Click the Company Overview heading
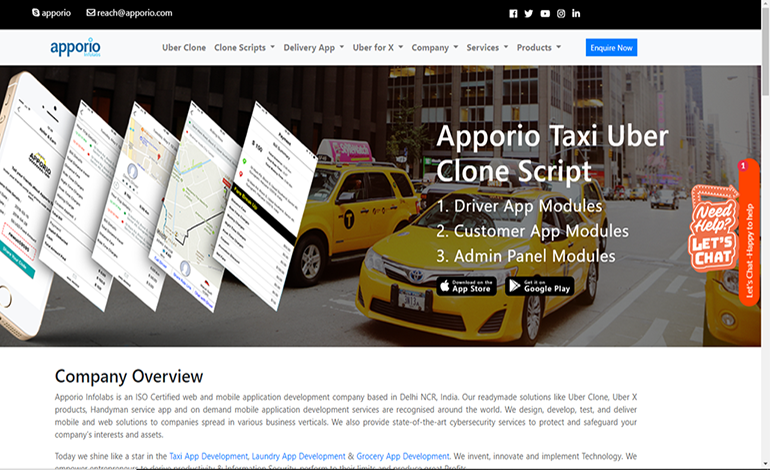The width and height of the screenshot is (770, 470). pyautogui.click(x=129, y=376)
